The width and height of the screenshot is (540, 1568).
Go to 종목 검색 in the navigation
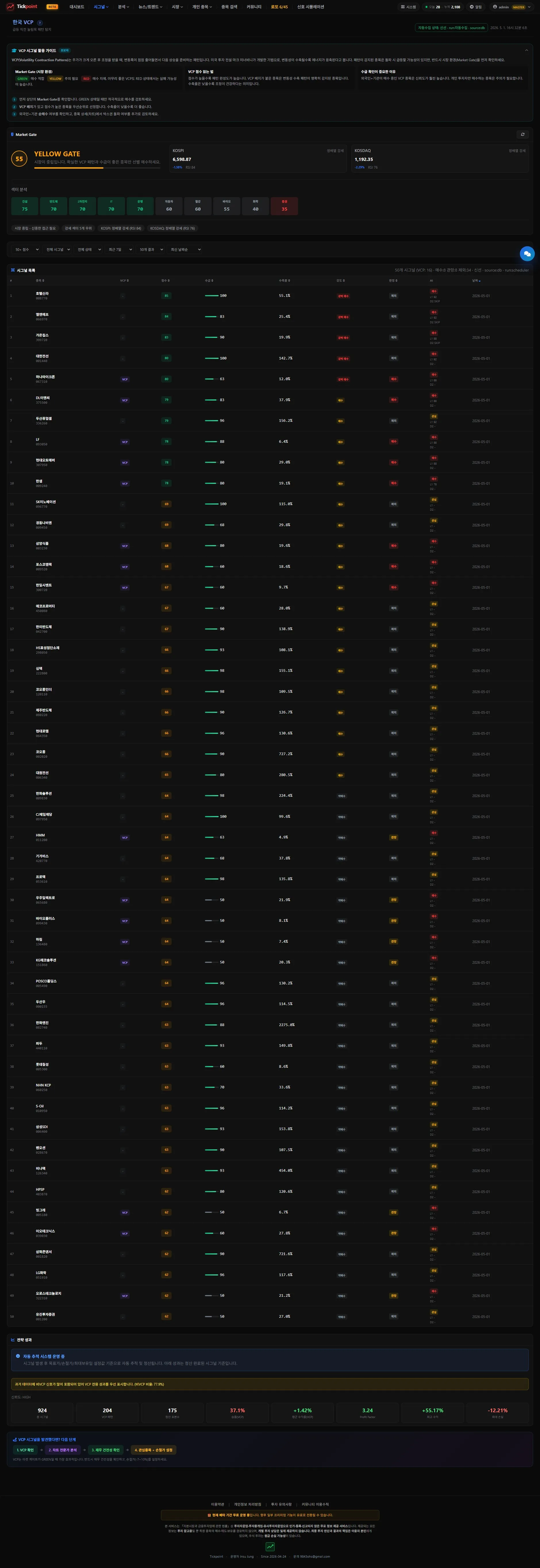[x=230, y=7]
